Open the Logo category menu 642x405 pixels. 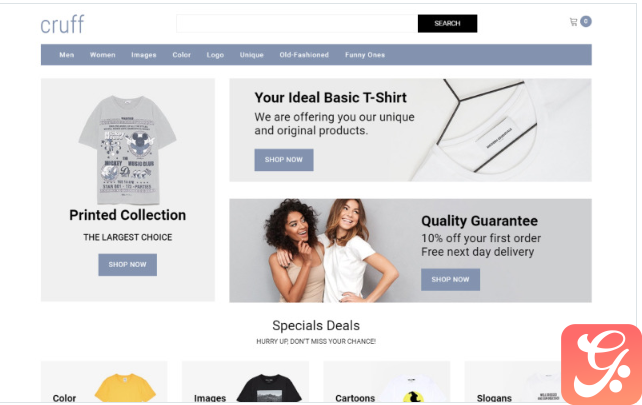pyautogui.click(x=215, y=55)
